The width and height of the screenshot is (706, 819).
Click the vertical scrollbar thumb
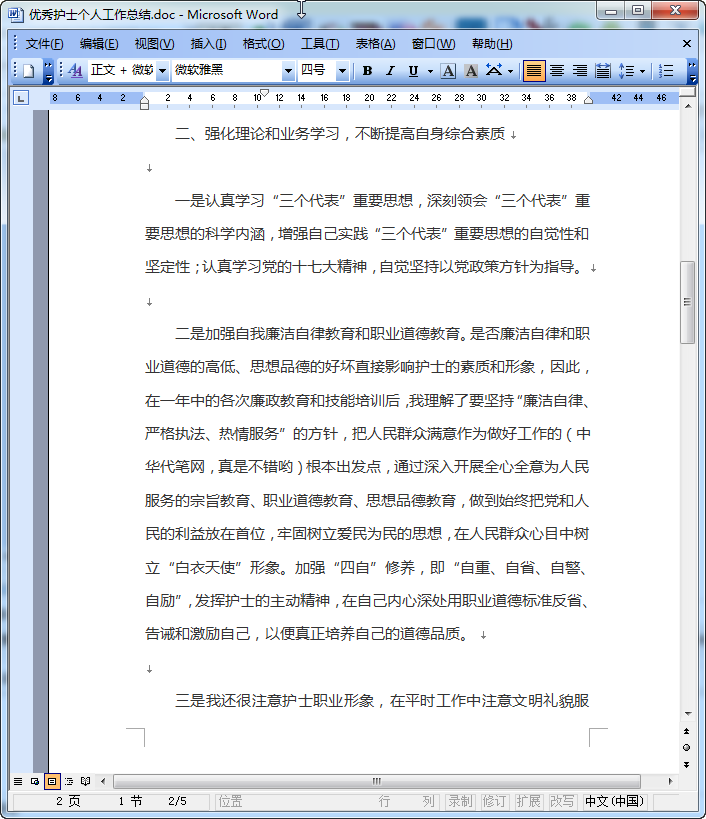point(688,302)
